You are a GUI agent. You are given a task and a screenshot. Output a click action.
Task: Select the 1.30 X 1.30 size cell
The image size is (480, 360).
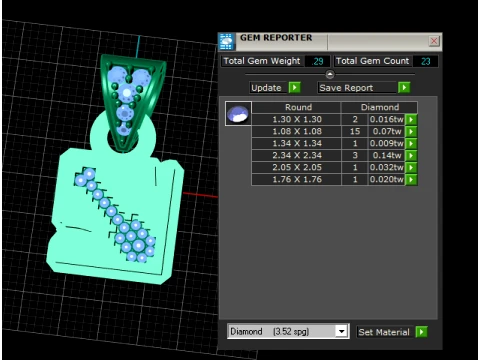coord(297,119)
